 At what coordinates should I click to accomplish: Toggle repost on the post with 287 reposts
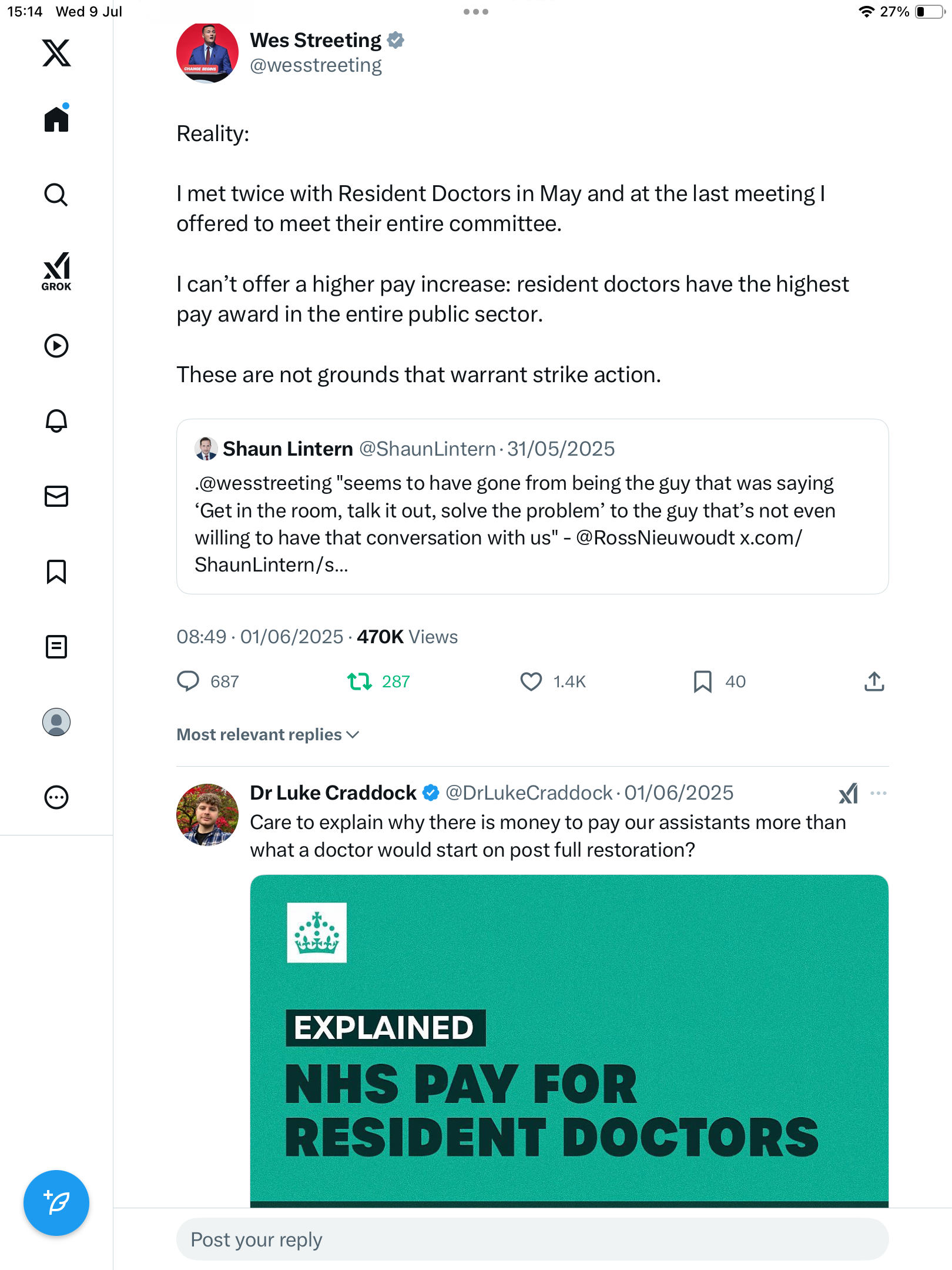359,681
